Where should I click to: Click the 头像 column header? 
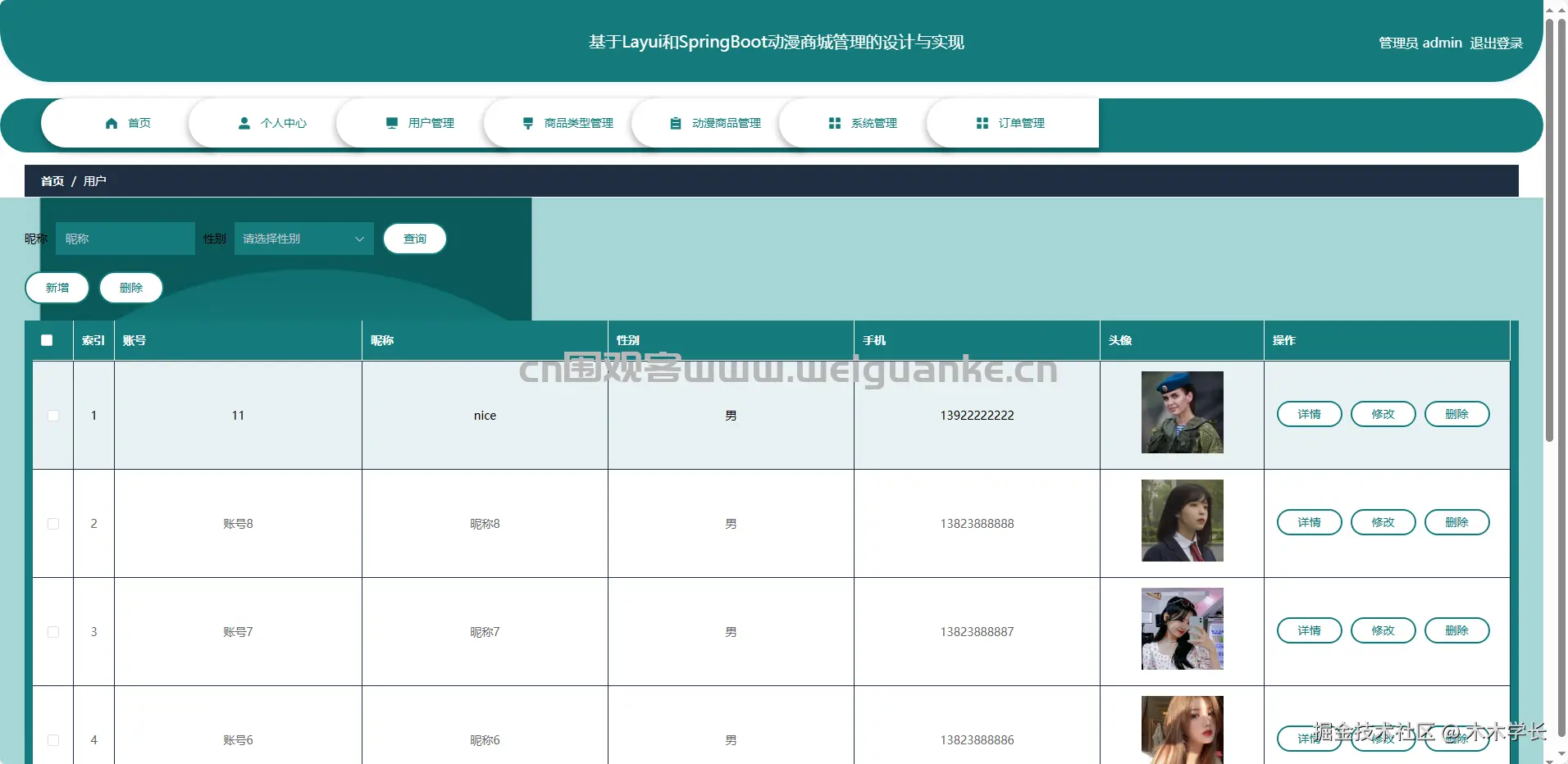pos(1182,340)
